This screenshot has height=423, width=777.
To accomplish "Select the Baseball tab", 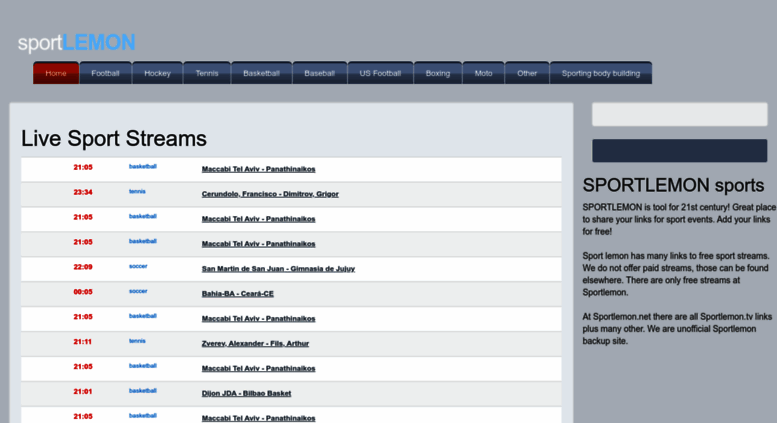I will click(320, 73).
